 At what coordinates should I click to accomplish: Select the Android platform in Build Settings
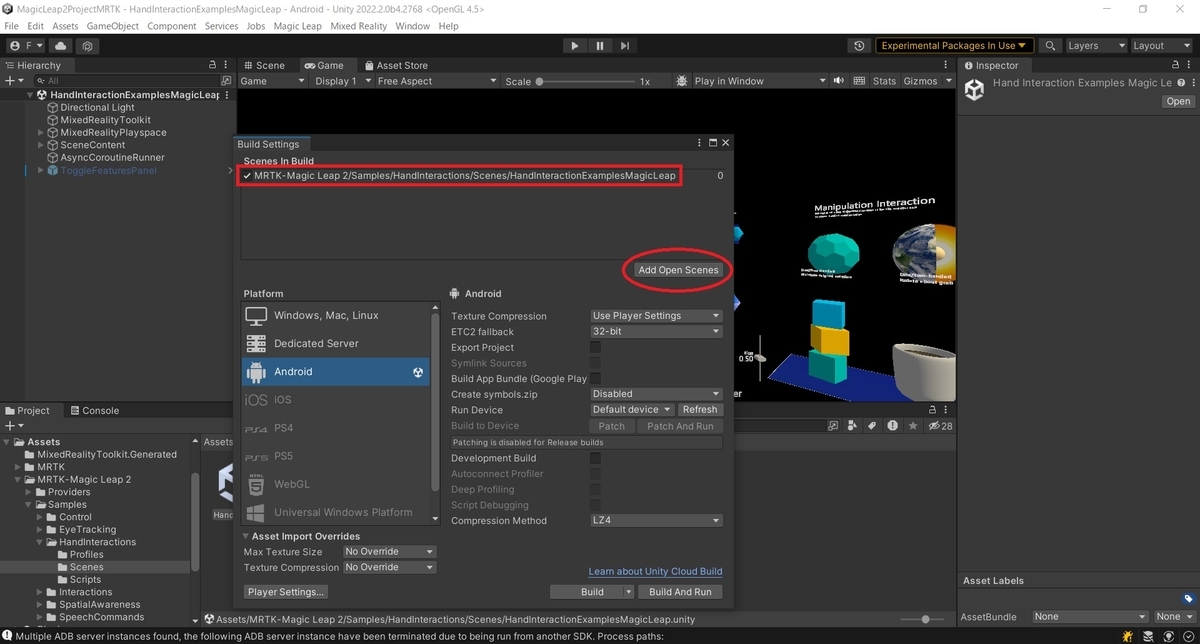[336, 372]
